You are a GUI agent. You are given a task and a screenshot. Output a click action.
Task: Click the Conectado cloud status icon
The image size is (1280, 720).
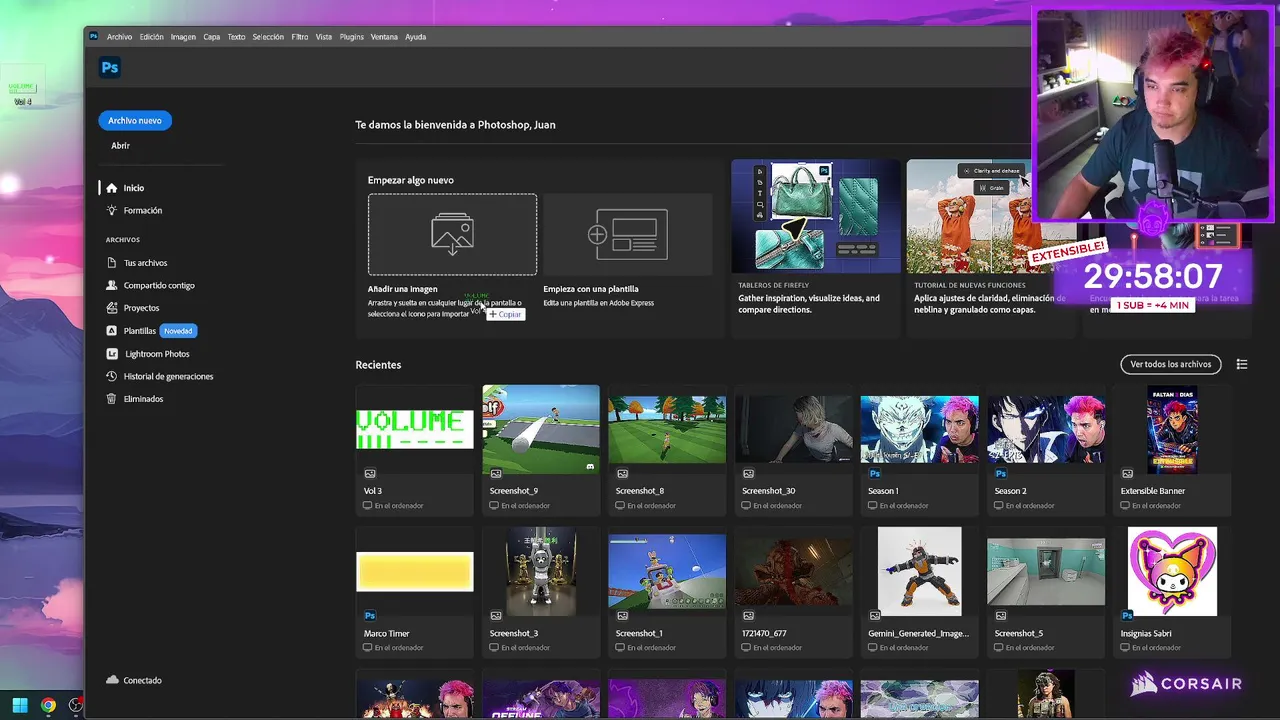[112, 680]
